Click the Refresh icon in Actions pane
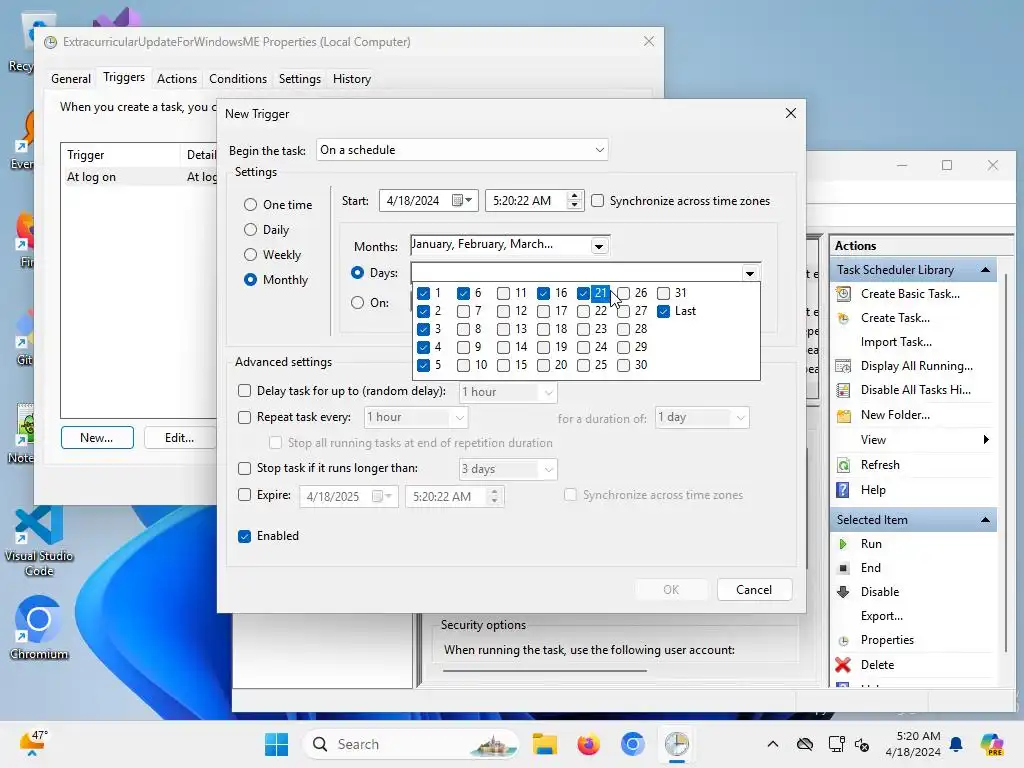The height and width of the screenshot is (768, 1024). point(844,465)
